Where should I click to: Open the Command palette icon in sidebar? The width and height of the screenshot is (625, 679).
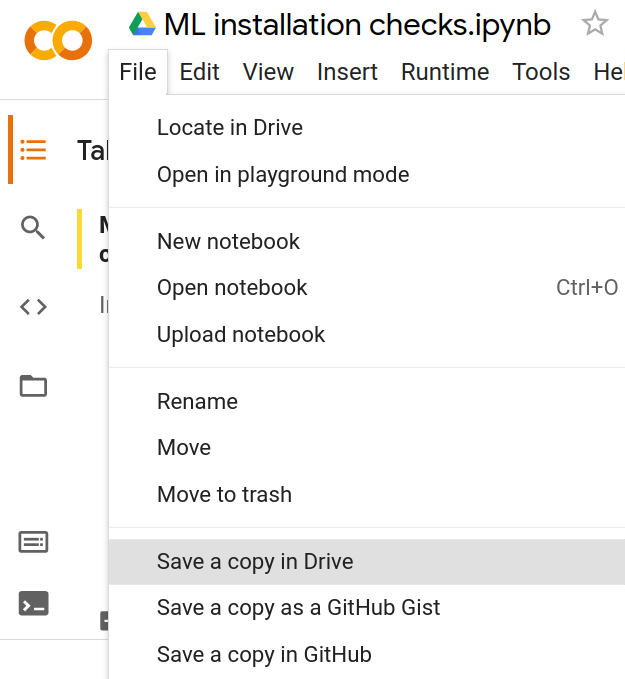tap(33, 542)
